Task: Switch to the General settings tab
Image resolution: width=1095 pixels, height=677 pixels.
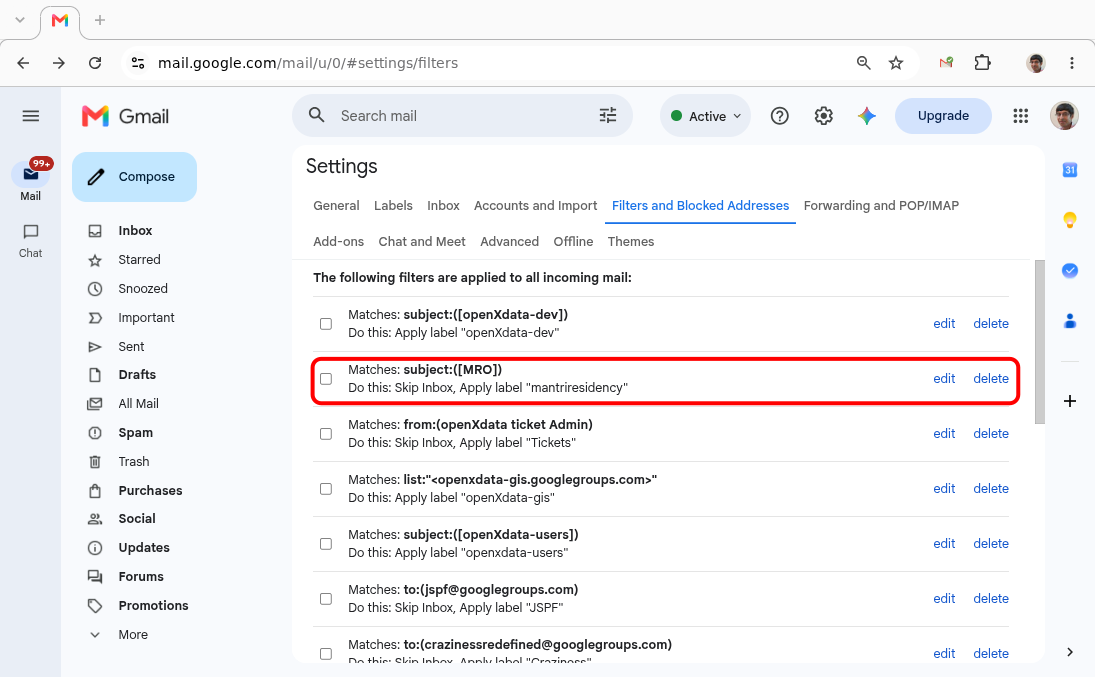Action: pos(336,205)
